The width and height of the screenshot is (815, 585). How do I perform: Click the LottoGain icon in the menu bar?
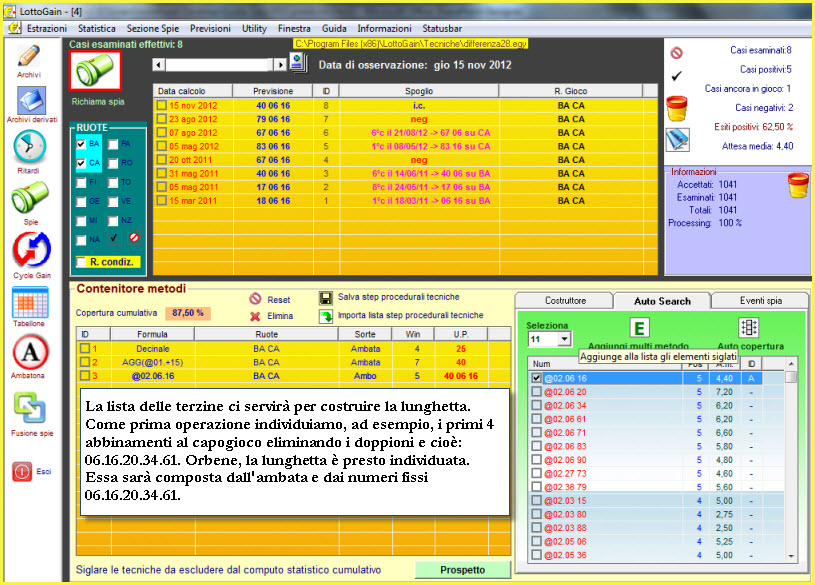[15, 28]
